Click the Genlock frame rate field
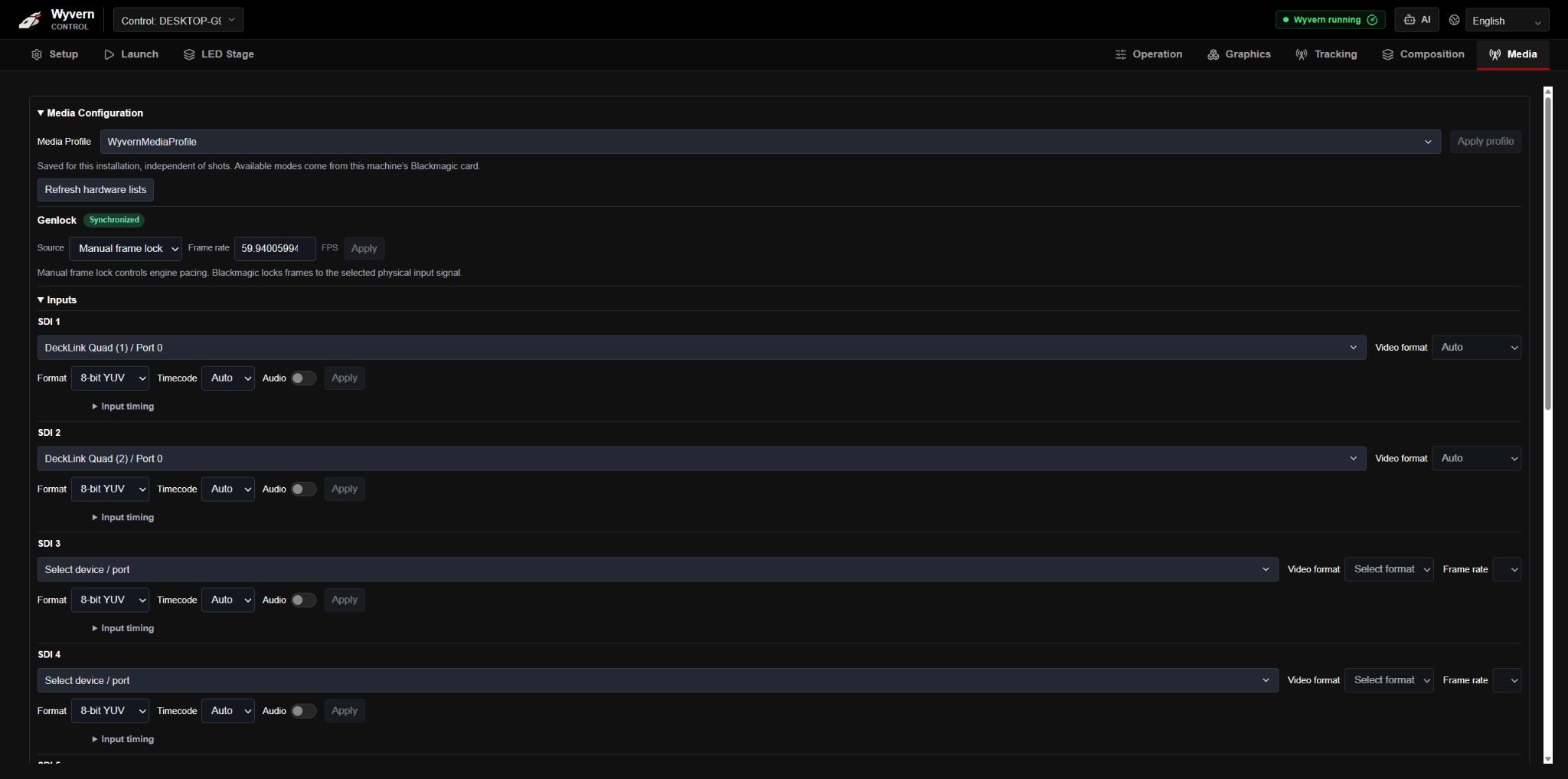1568x779 pixels. (x=275, y=248)
